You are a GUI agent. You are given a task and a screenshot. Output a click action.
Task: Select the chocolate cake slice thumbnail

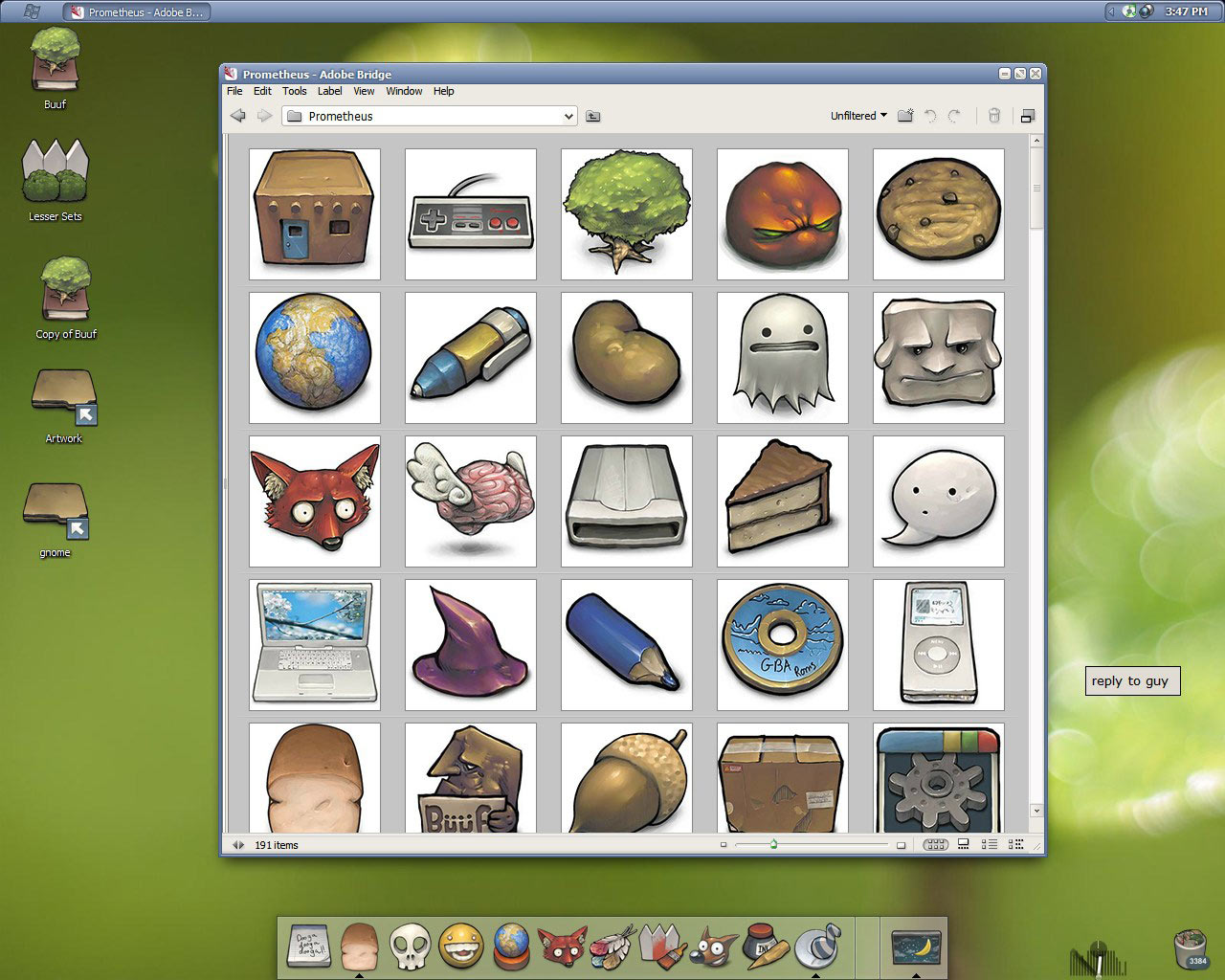[x=783, y=501]
